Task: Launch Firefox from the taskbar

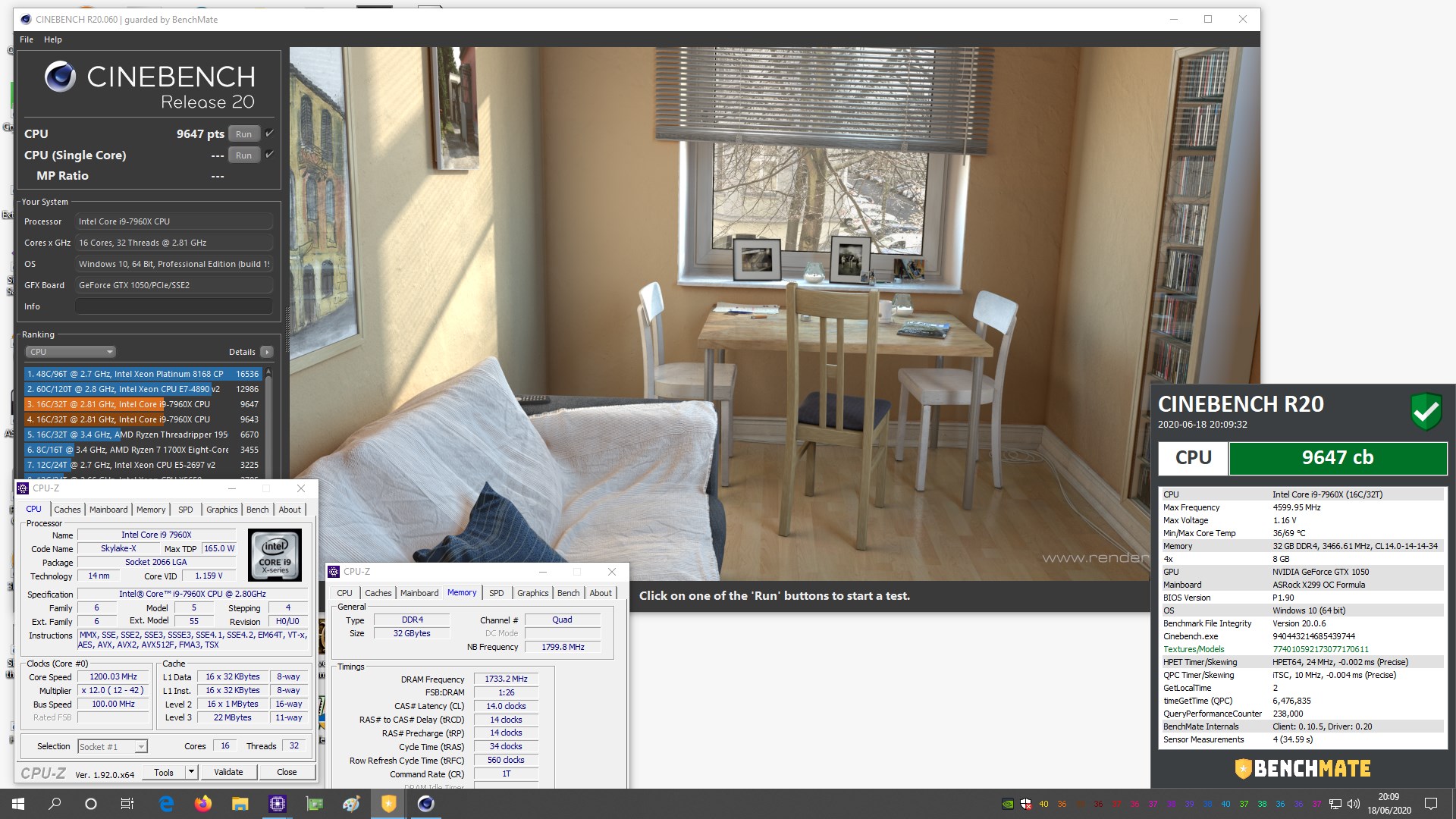Action: pyautogui.click(x=203, y=804)
